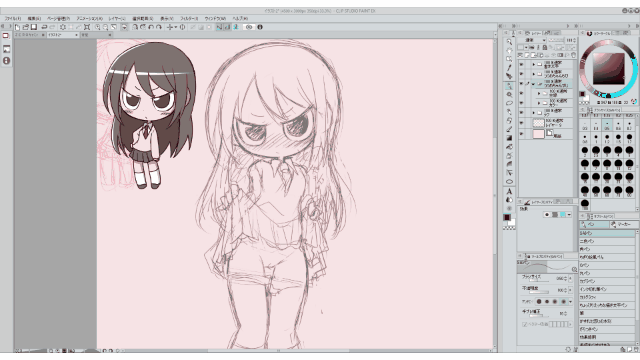This screenshot has width=640, height=360.
Task: Open the 通常 blending mode dropdown
Action: (536, 40)
